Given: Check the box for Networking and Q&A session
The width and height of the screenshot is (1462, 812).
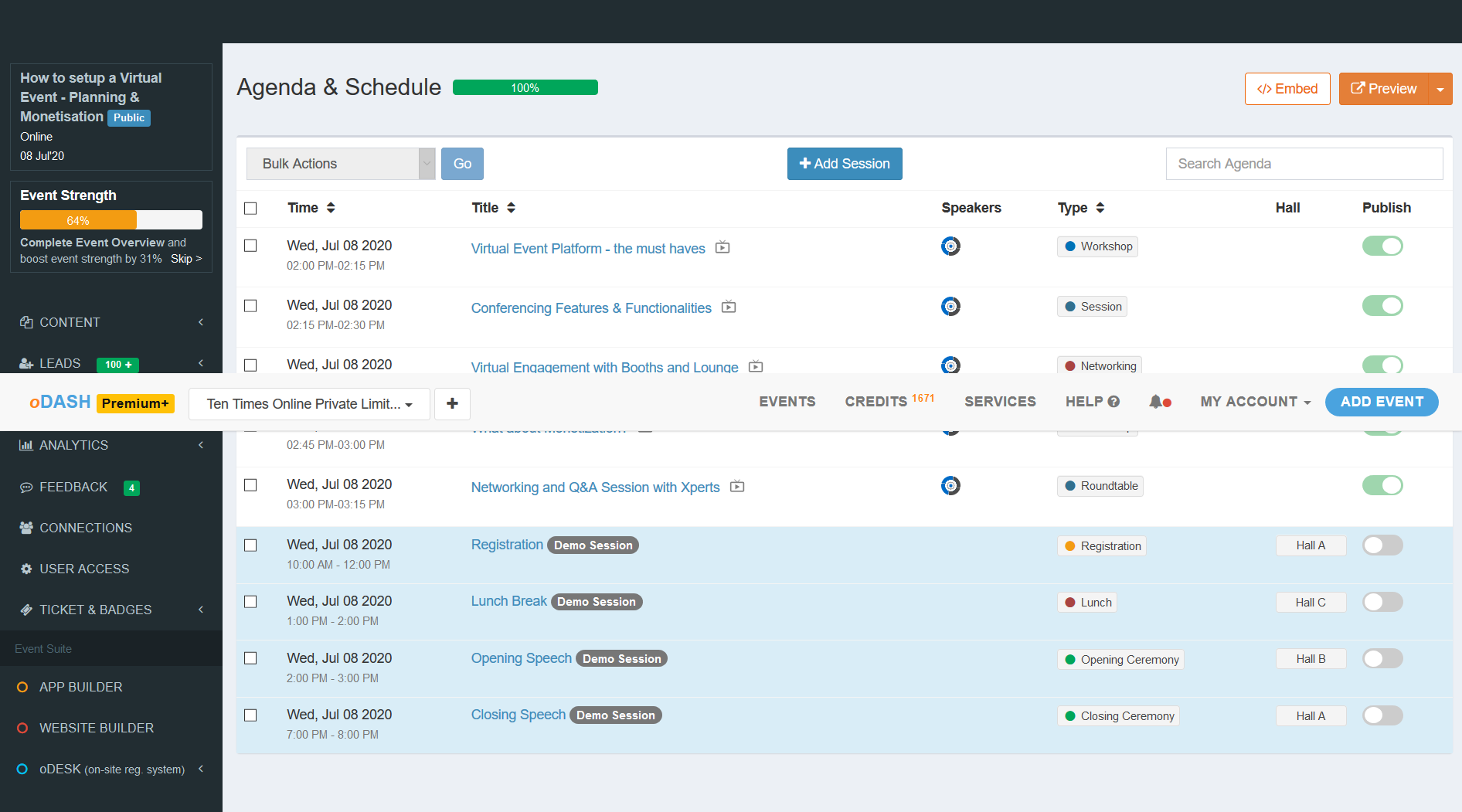Looking at the screenshot, I should 250,484.
